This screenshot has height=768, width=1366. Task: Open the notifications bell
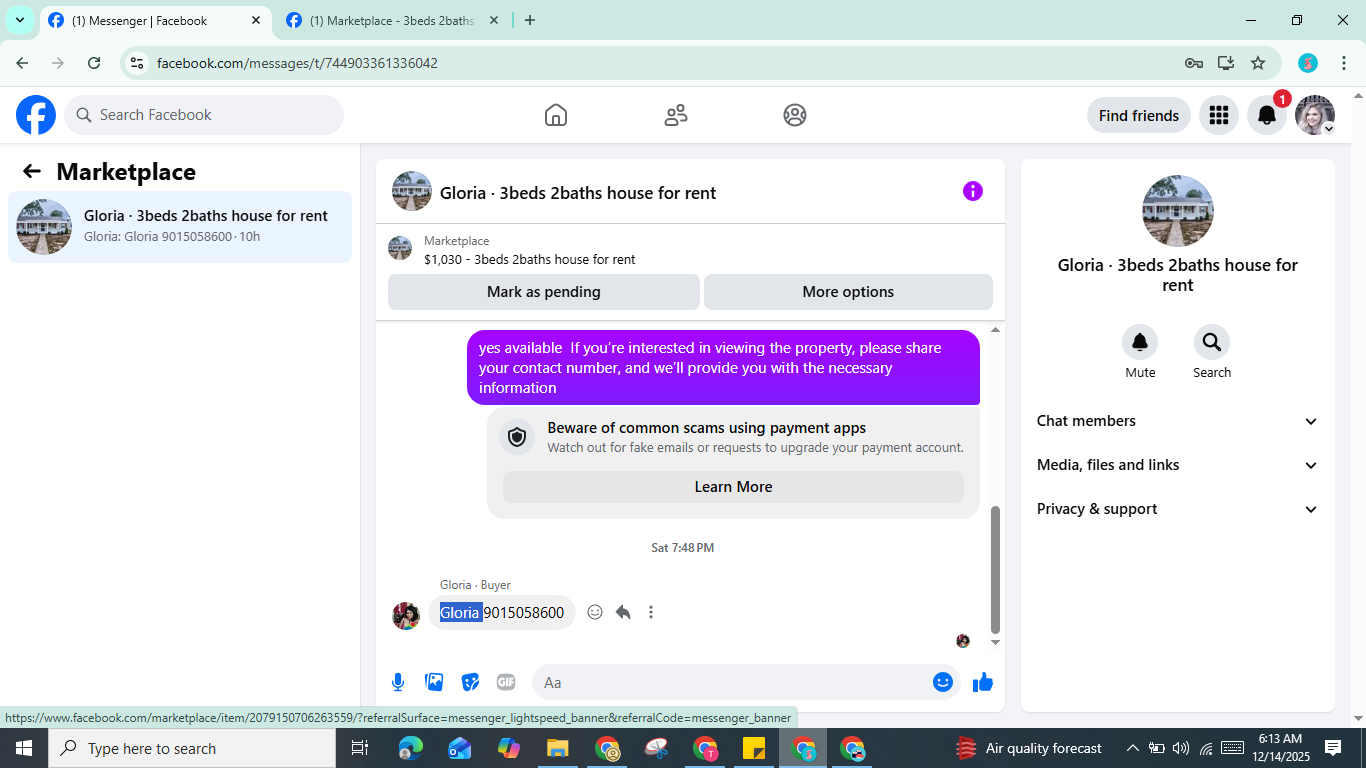[1267, 115]
